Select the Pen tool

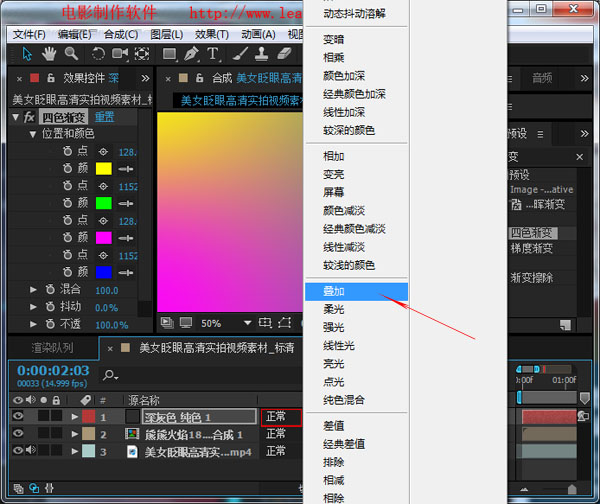coord(191,54)
